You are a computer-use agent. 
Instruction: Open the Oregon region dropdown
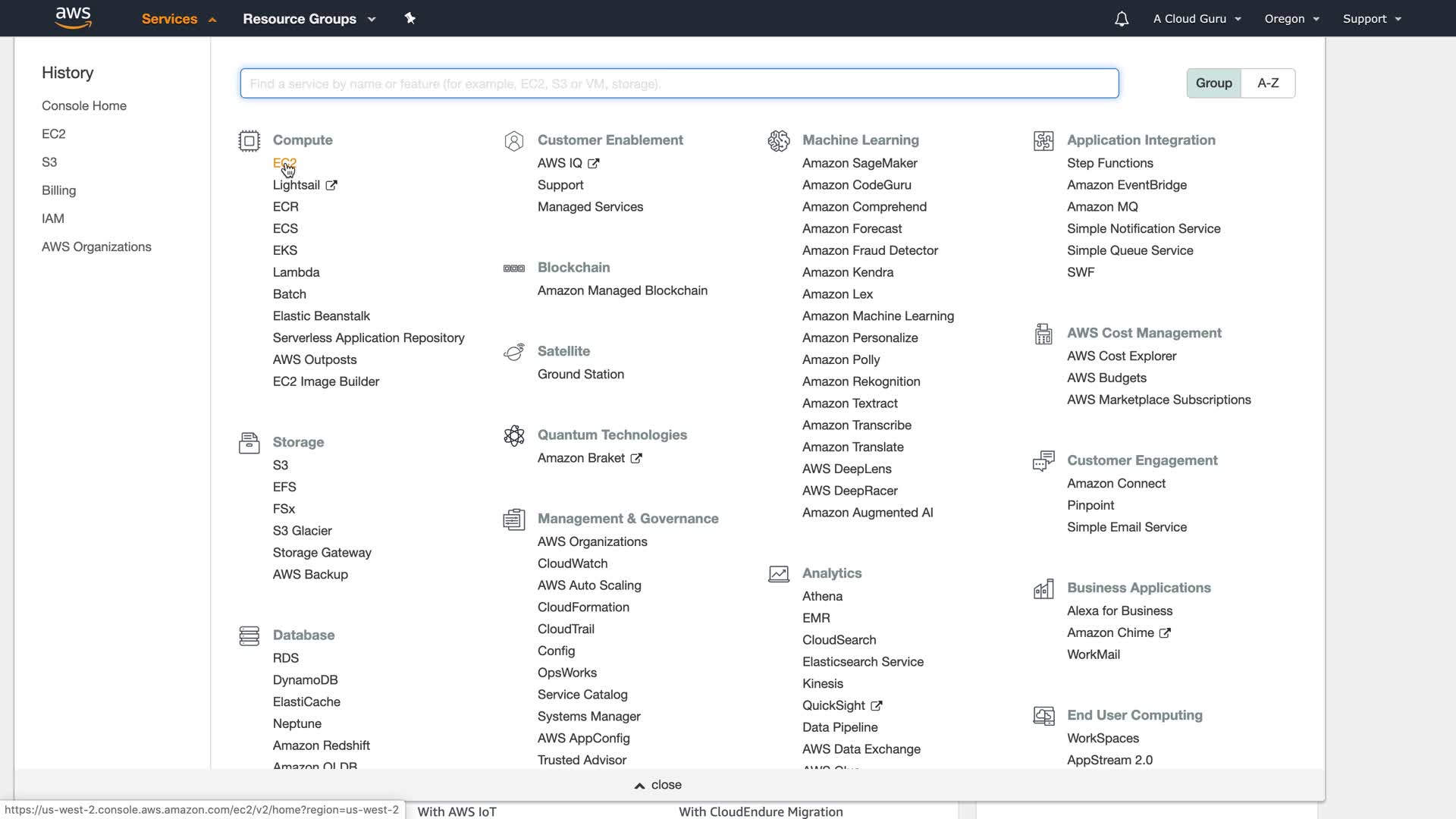tap(1291, 19)
